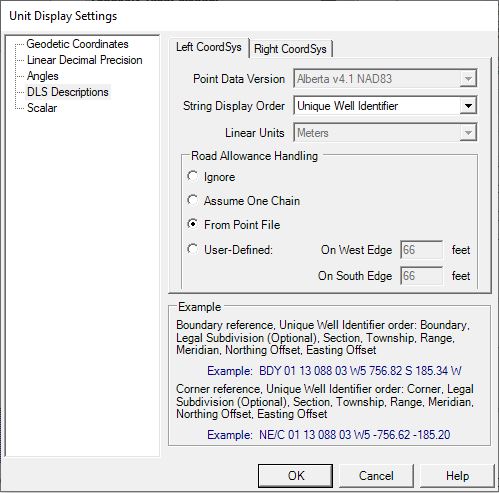Confirm settings with the OK button

[x=296, y=476]
